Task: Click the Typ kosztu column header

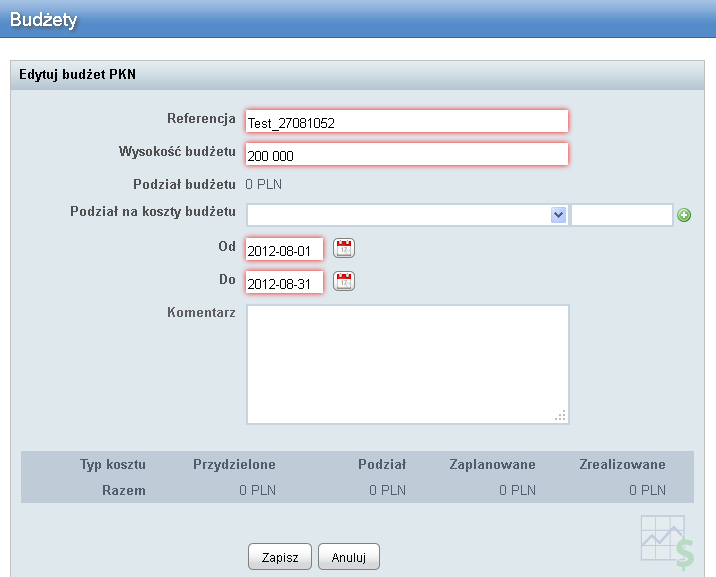Action: coord(113,465)
